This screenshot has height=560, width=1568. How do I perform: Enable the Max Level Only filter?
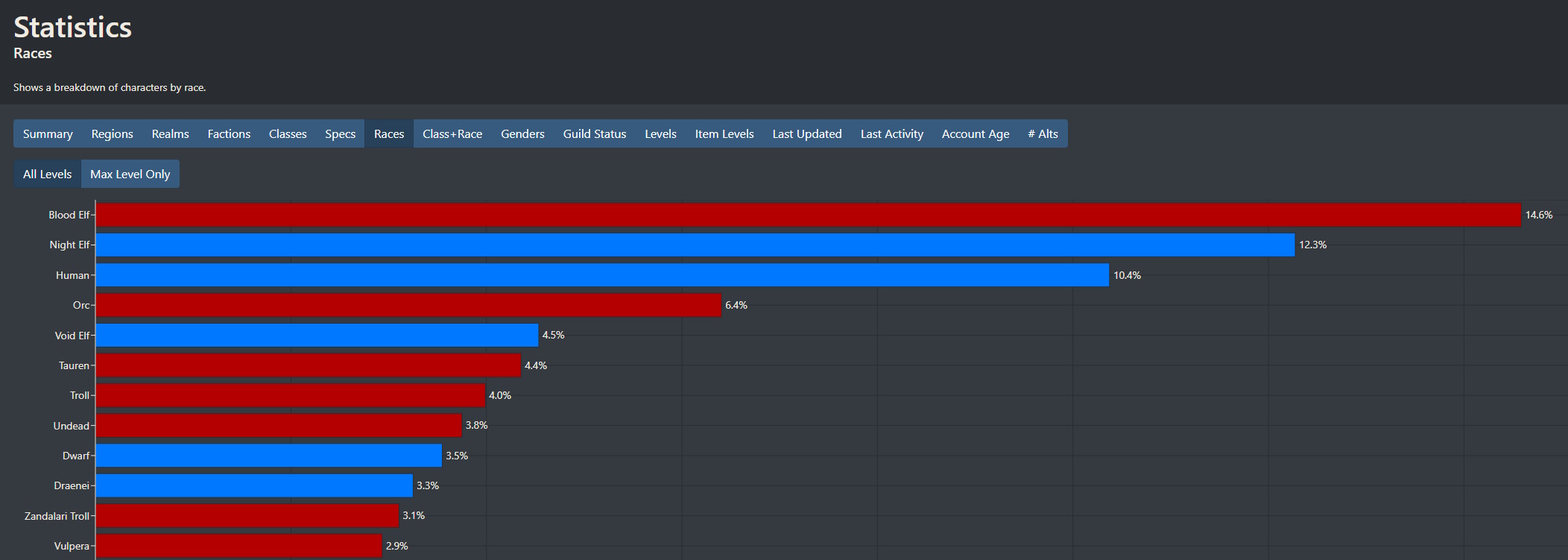click(x=130, y=174)
